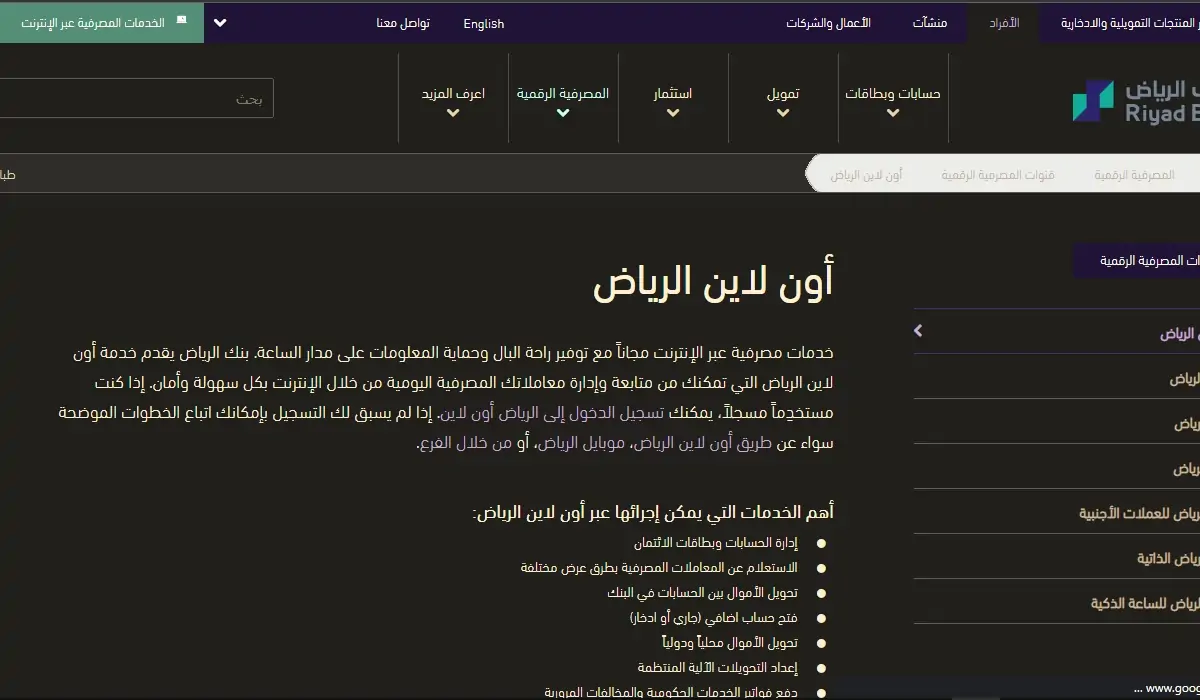This screenshot has height=700, width=1200.
Task: Click the arrow on the active sidebar item
Action: tap(918, 331)
